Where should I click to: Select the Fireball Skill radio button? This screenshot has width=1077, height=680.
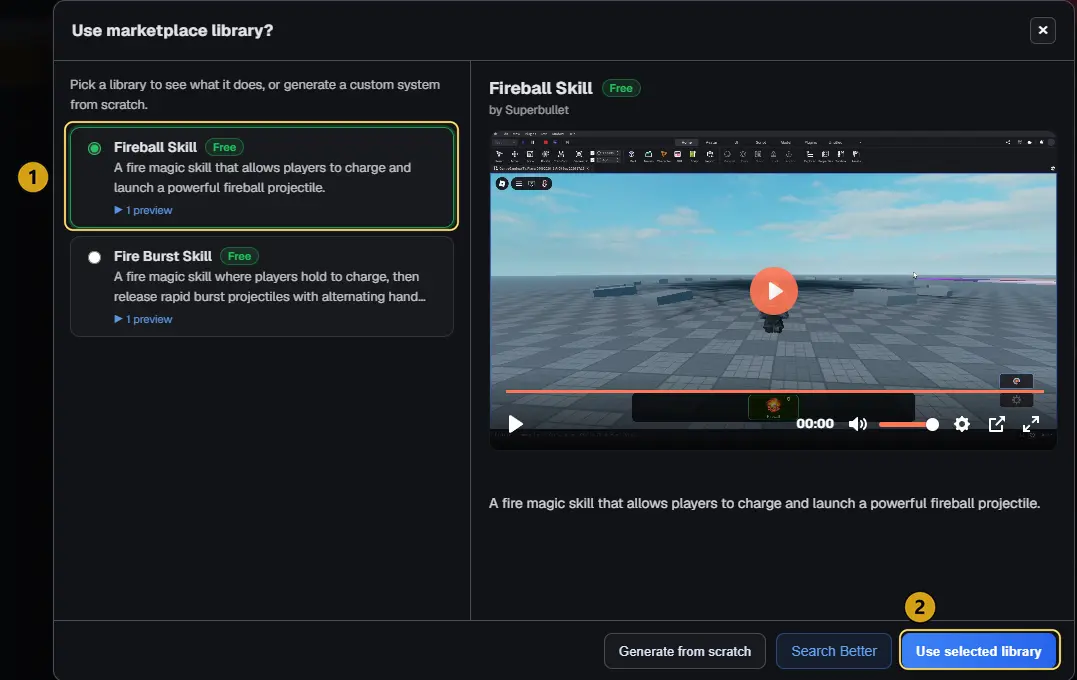pos(94,148)
